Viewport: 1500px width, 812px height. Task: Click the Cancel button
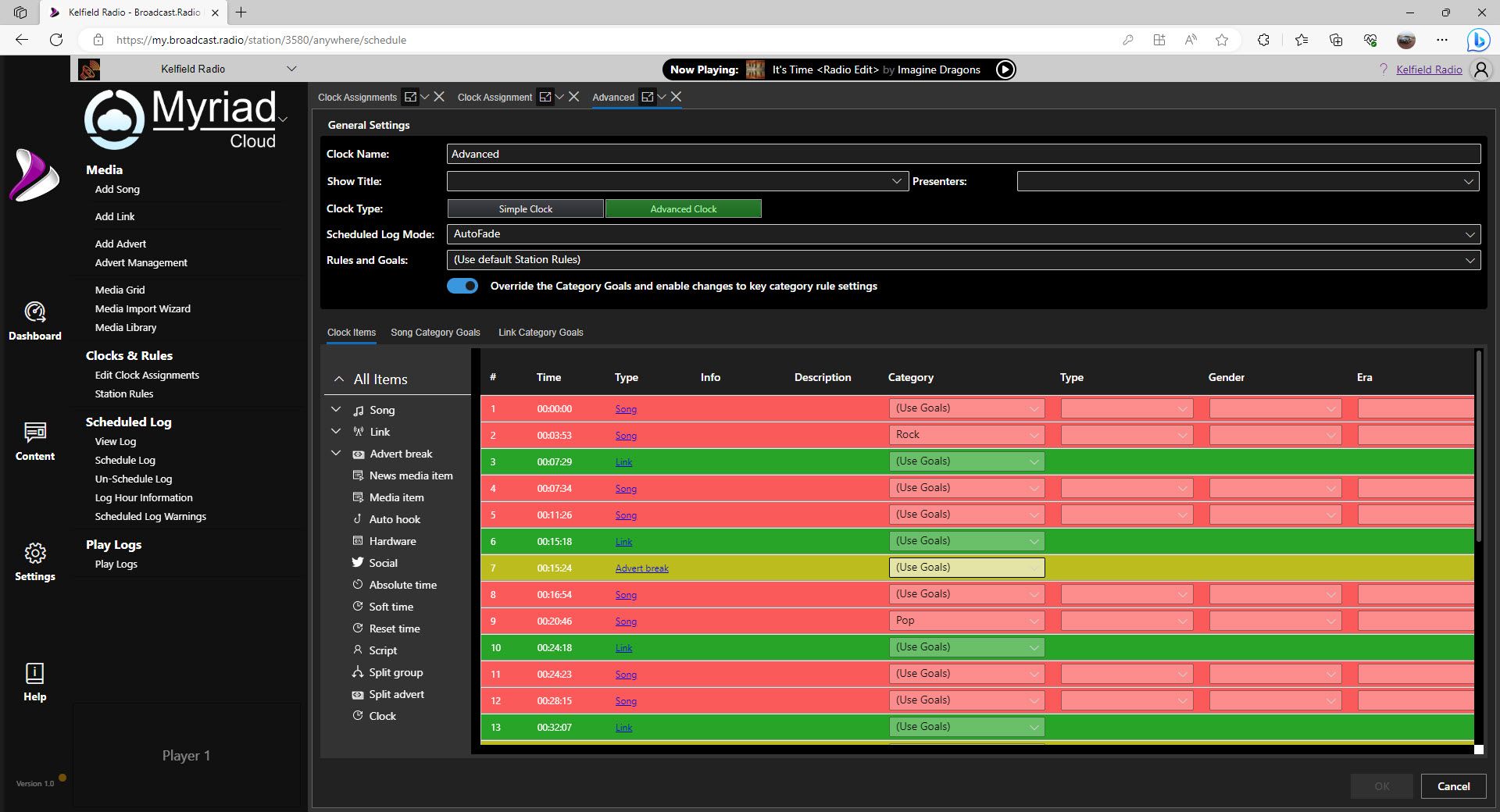tap(1453, 786)
